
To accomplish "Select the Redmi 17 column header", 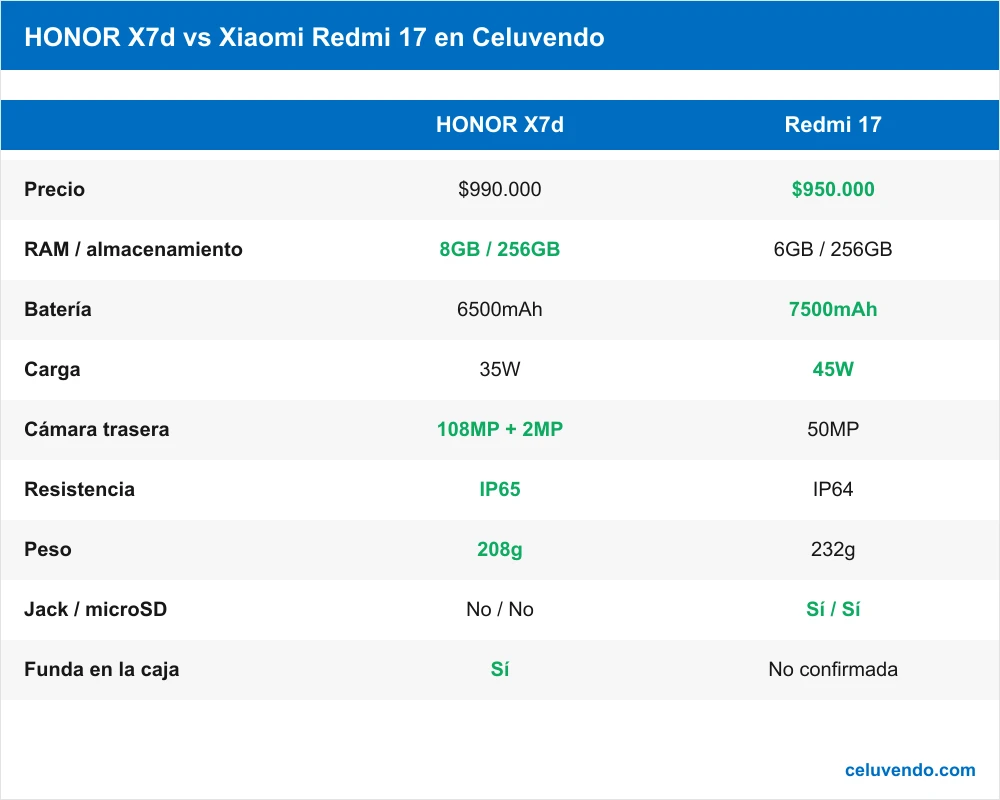I will click(x=833, y=124).
